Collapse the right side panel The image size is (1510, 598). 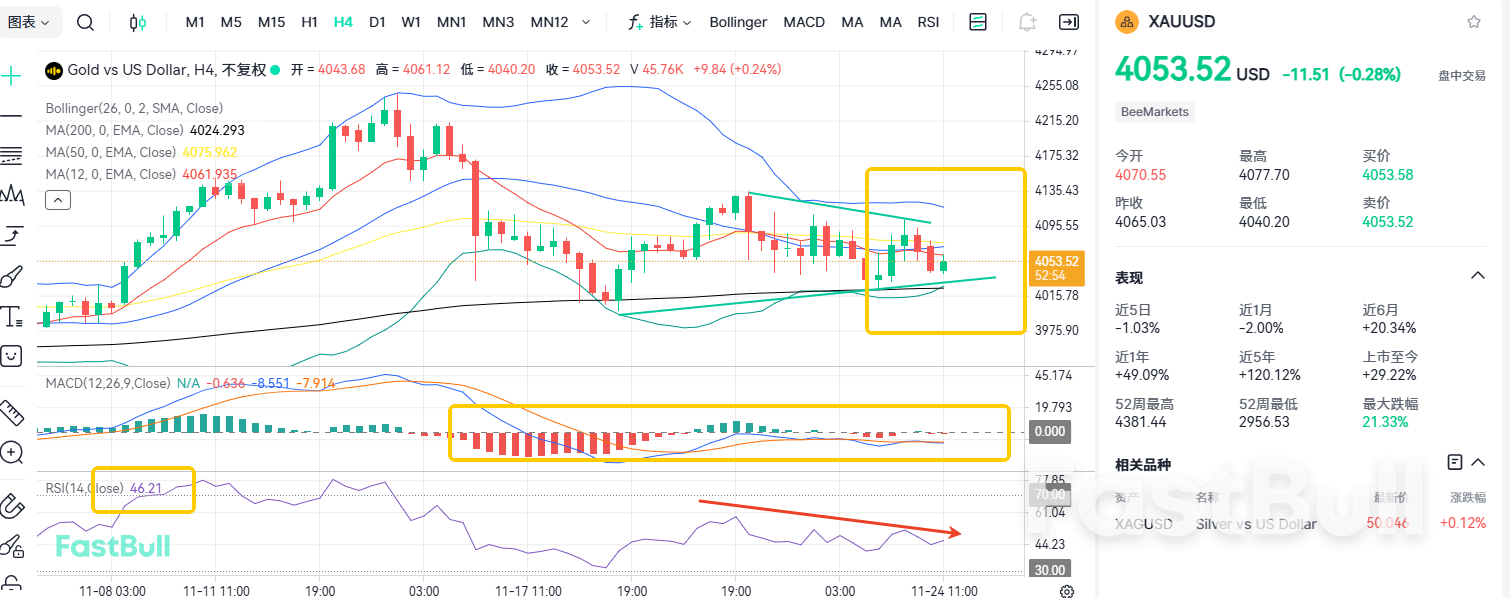1069,22
